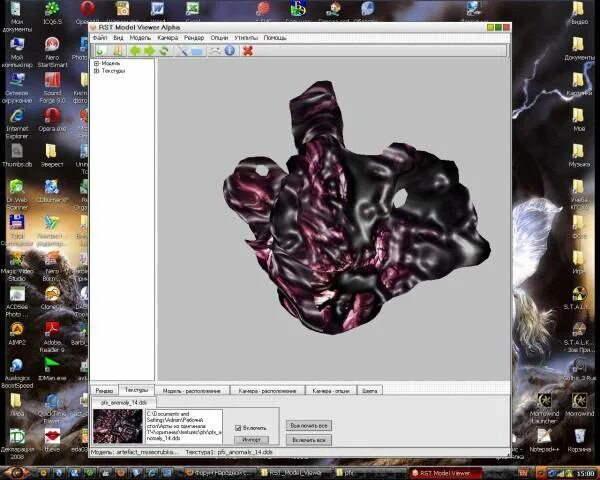Click the wireframe toolbar icon before the info icon
This screenshot has height=480, width=600.
pyautogui.click(x=215, y=51)
